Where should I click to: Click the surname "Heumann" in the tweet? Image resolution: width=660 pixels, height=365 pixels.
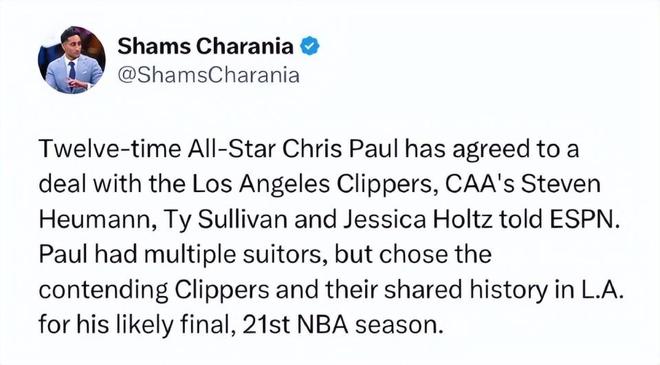pyautogui.click(x=94, y=219)
